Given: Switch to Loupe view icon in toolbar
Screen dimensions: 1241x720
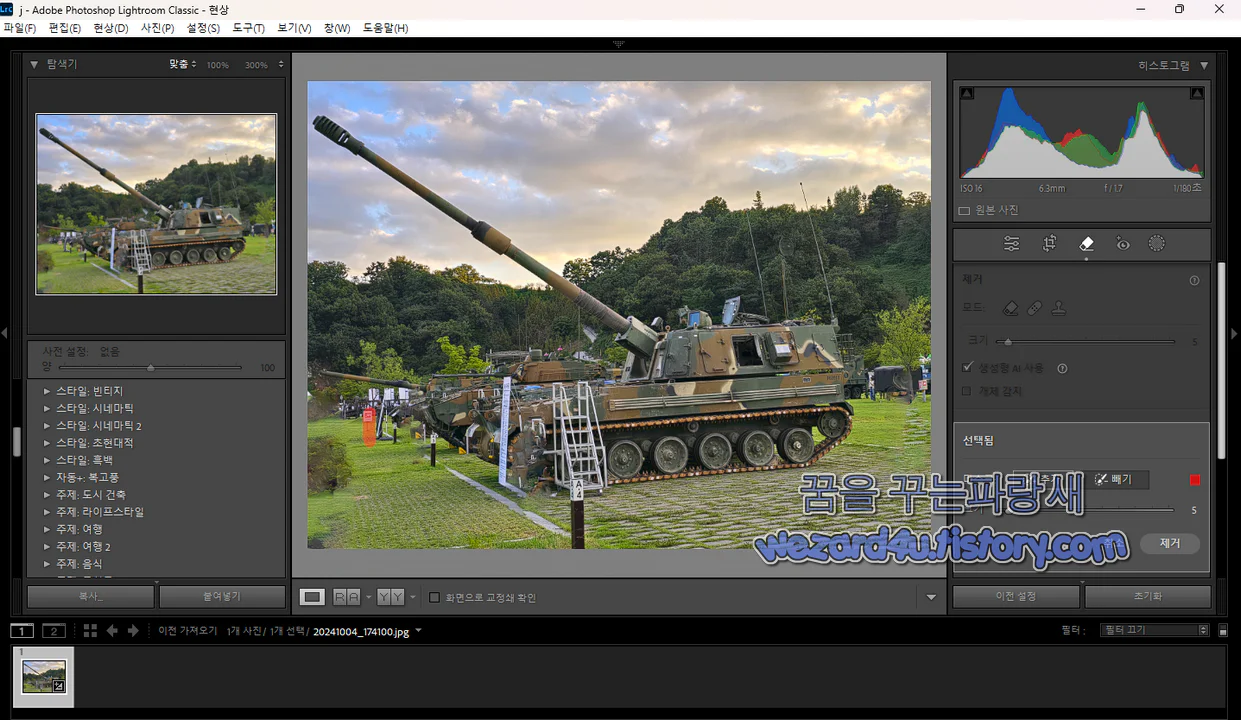Looking at the screenshot, I should coord(313,597).
